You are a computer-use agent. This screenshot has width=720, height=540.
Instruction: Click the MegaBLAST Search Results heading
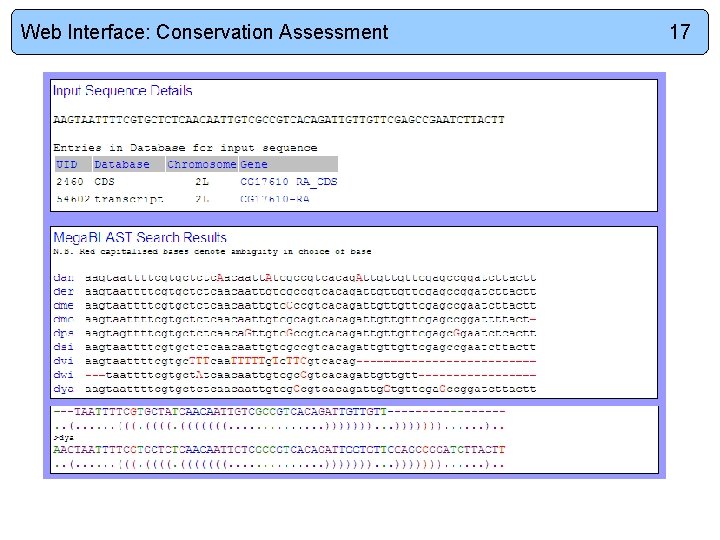(x=140, y=237)
